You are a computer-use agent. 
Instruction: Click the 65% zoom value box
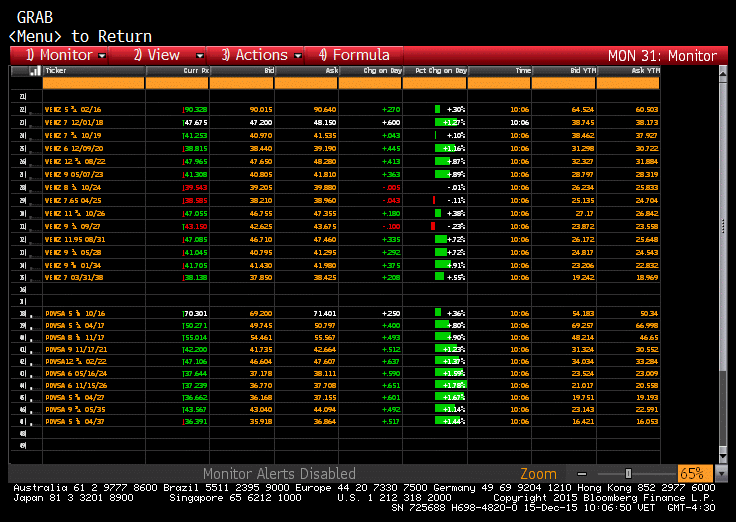[695, 474]
